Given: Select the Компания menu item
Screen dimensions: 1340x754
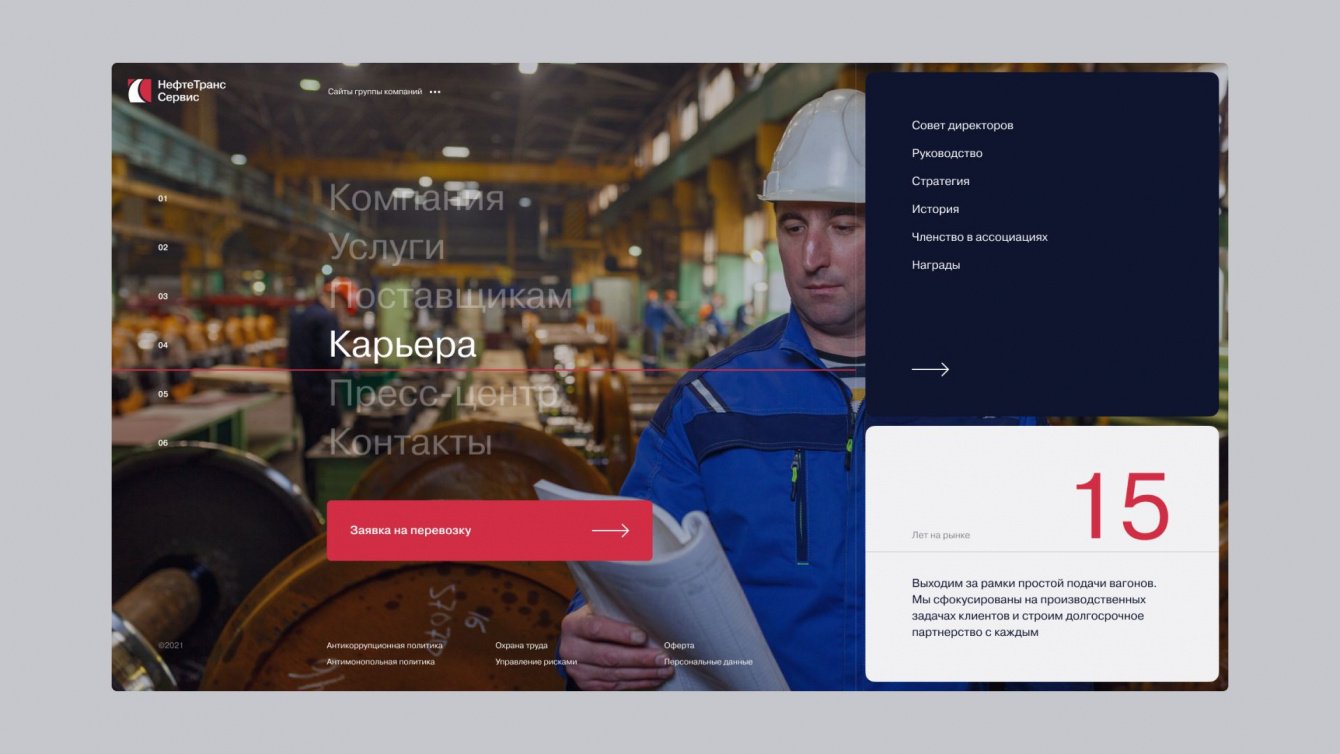Looking at the screenshot, I should pos(416,198).
